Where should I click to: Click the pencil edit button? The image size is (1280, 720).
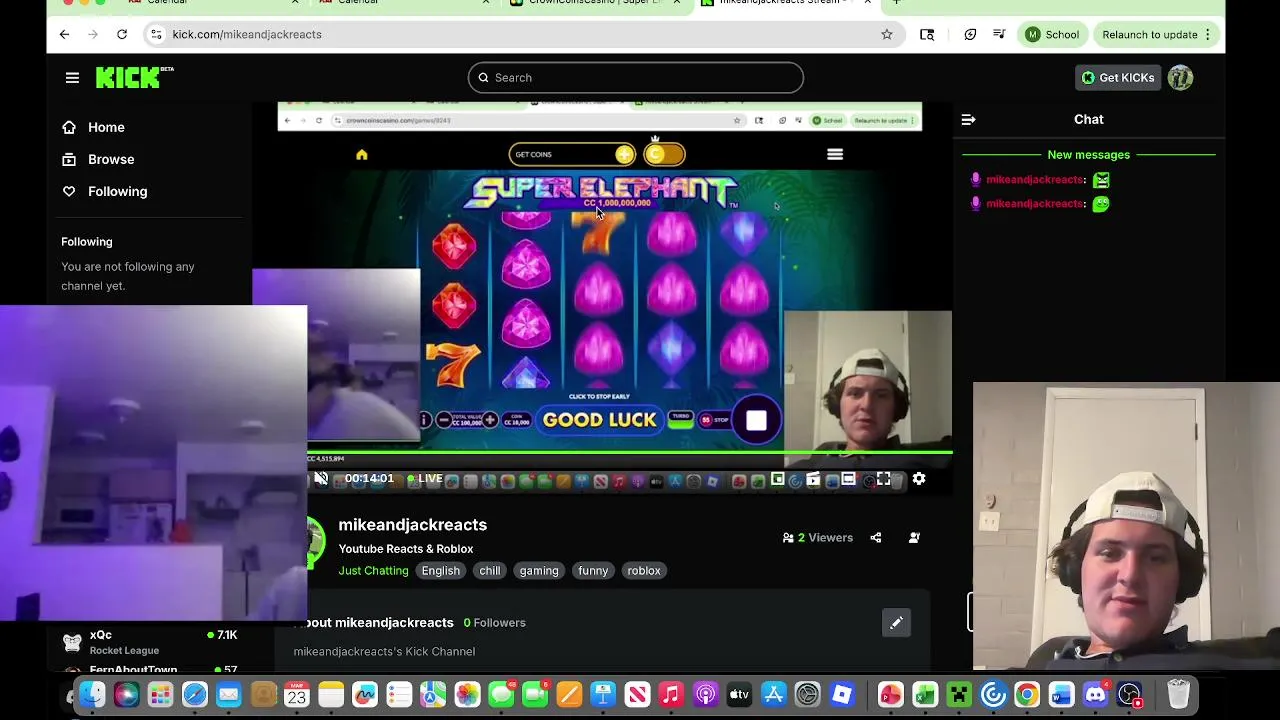pyautogui.click(x=896, y=623)
